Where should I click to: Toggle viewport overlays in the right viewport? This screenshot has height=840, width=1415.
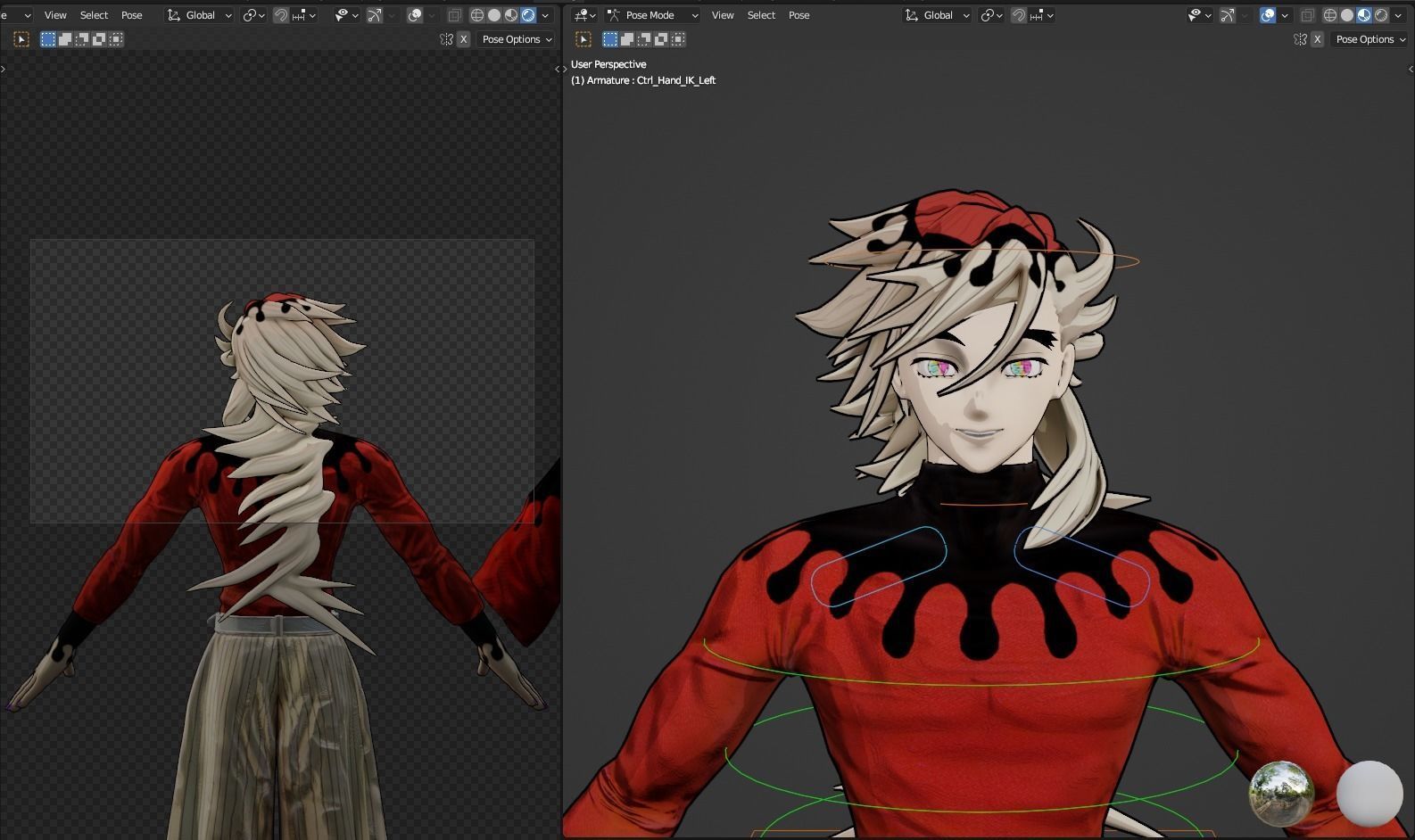pos(1268,15)
